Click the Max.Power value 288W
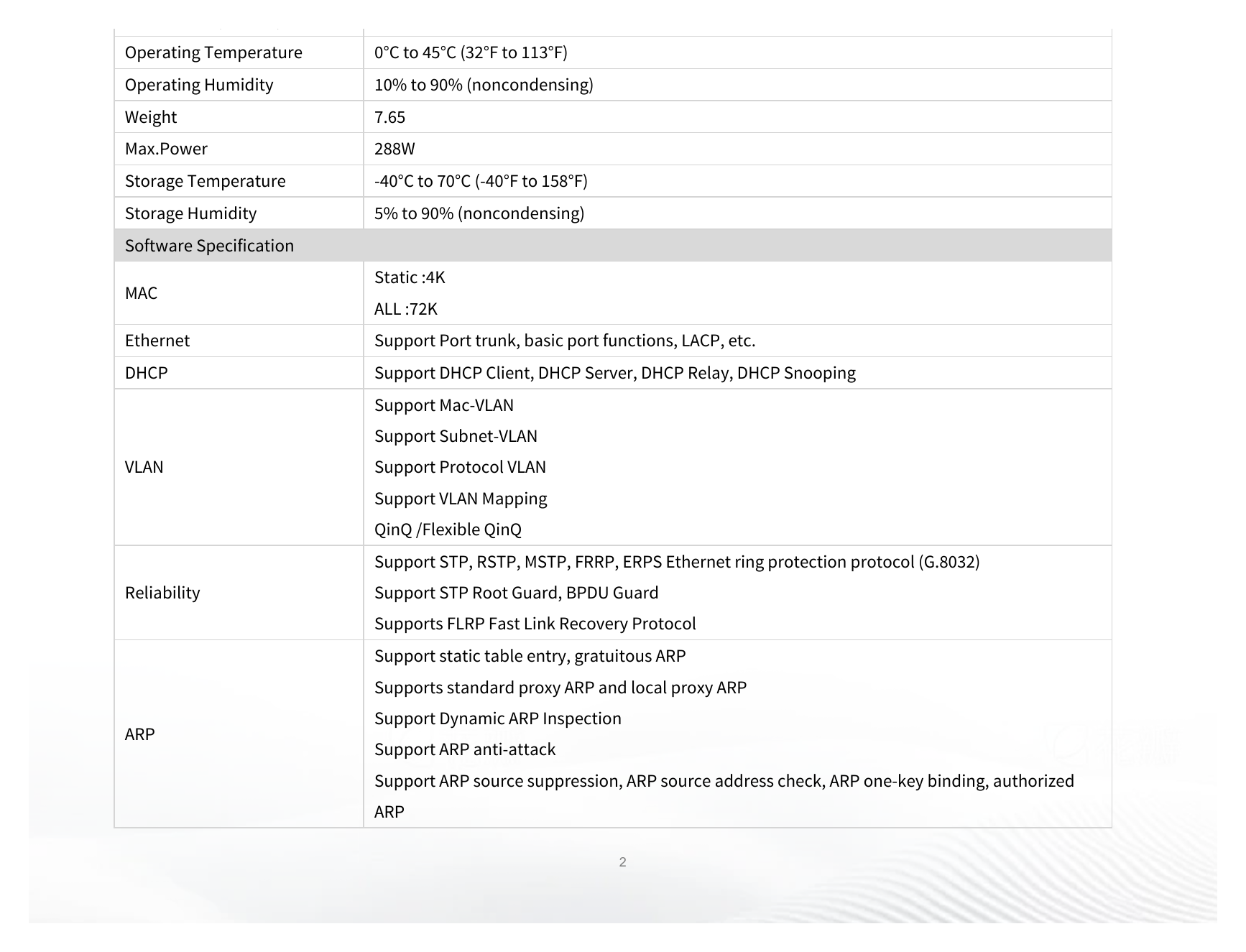This screenshot has height=952, width=1246. [x=394, y=149]
